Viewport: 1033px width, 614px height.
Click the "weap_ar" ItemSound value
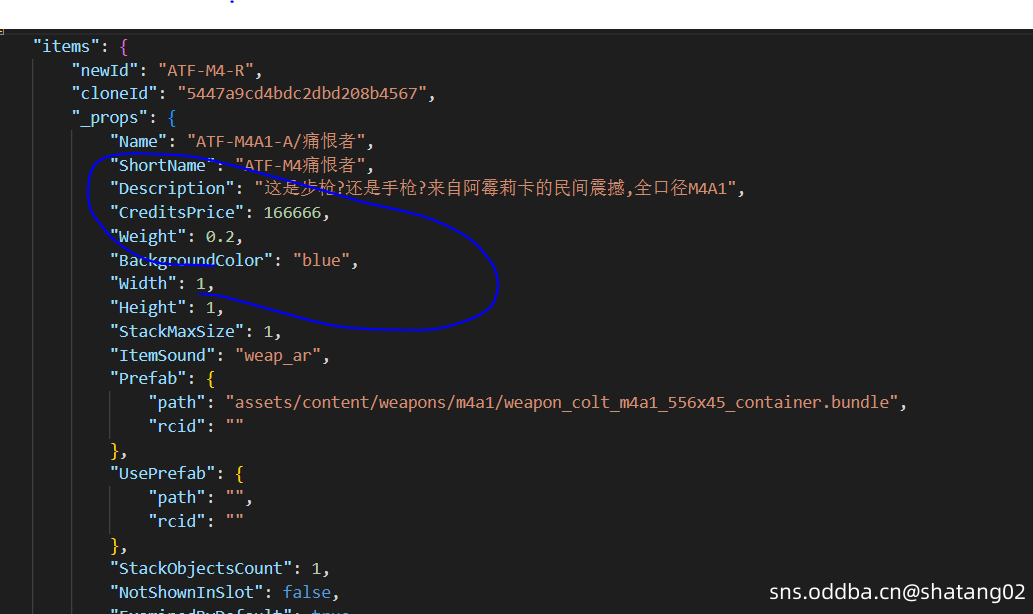tap(281, 355)
